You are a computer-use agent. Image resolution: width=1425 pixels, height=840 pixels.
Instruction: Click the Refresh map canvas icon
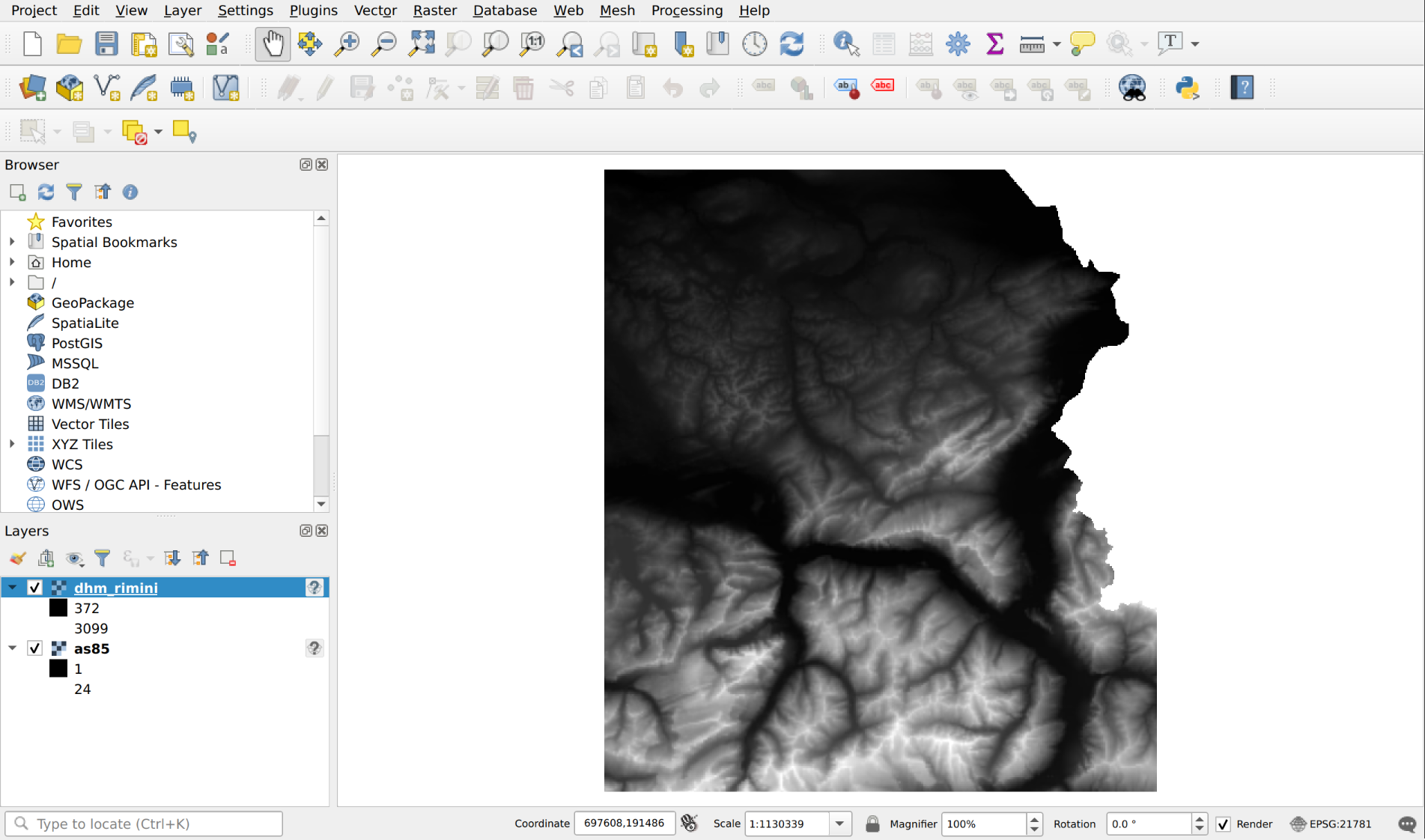click(792, 44)
